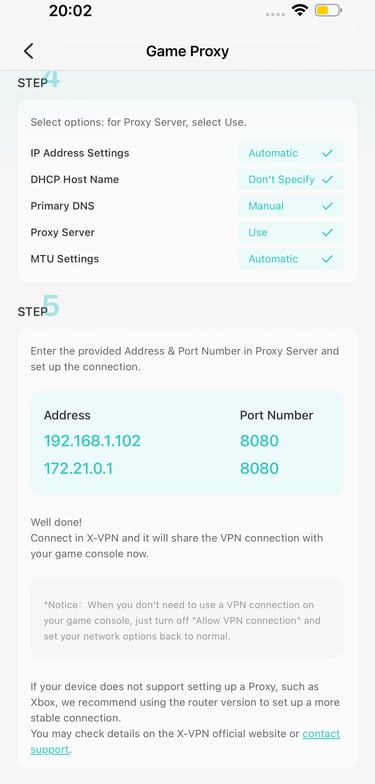This screenshot has height=784, width=375.
Task: Click checkmark next to Don't Specify
Action: click(328, 180)
